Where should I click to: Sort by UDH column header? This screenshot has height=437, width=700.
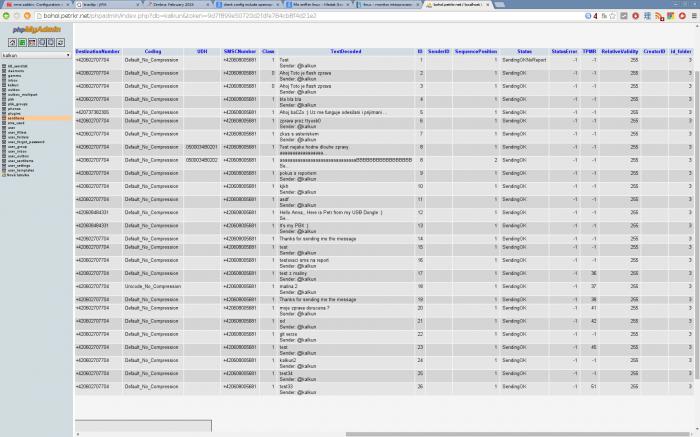(x=202, y=52)
